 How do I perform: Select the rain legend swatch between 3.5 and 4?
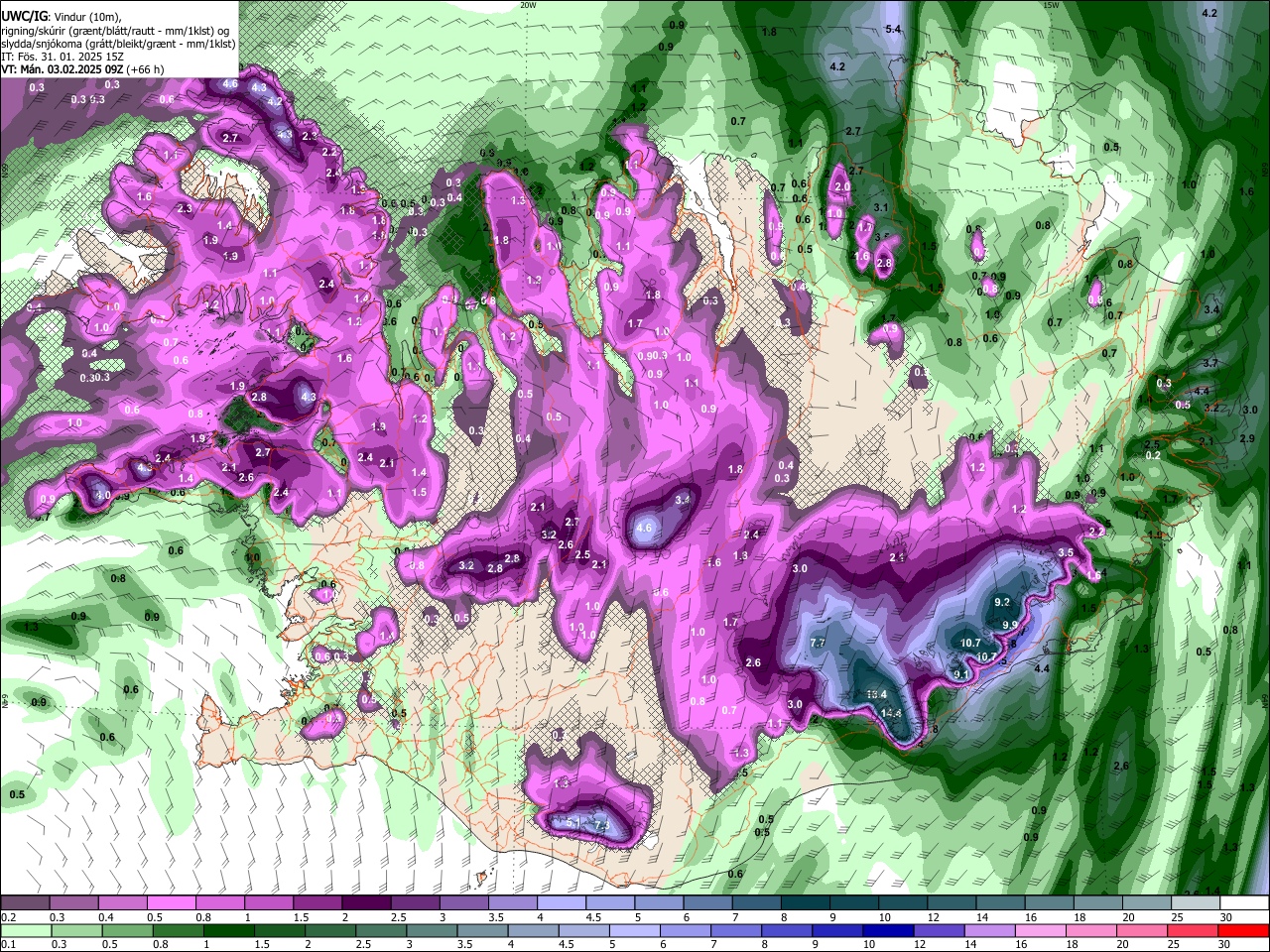[481, 930]
